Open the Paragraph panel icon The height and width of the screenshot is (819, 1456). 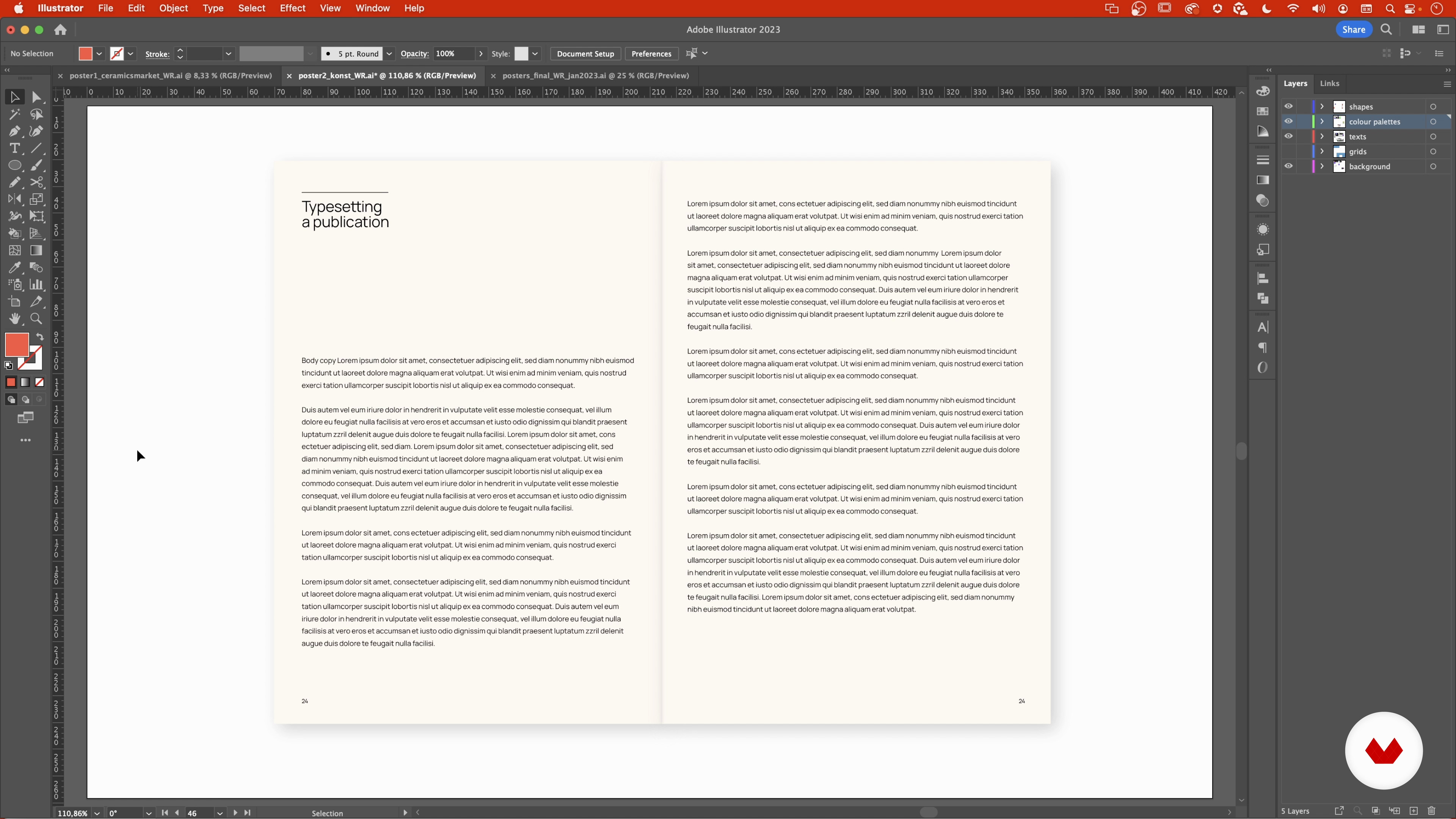[1263, 348]
